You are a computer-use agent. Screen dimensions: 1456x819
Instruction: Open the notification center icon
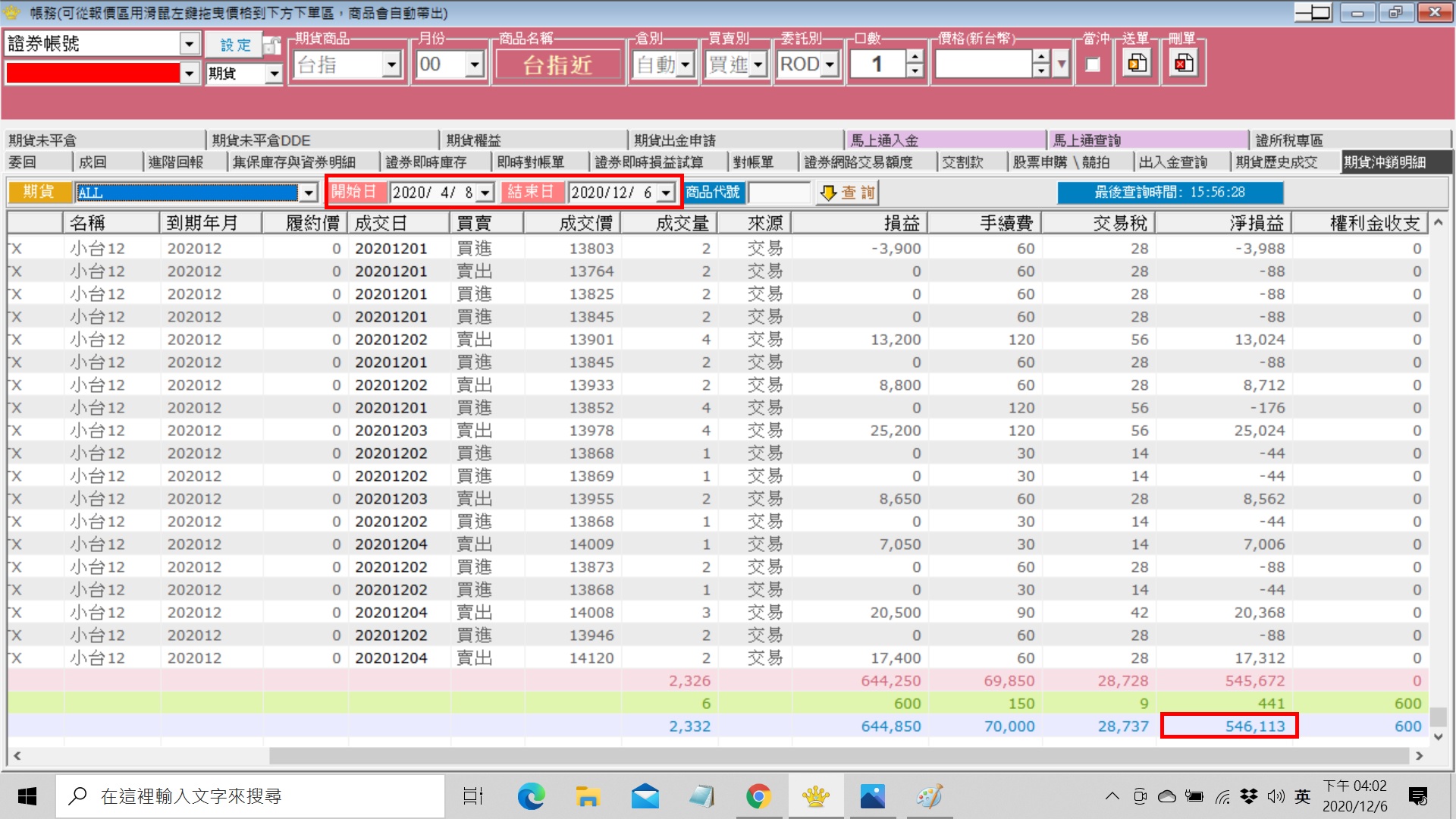click(1418, 796)
